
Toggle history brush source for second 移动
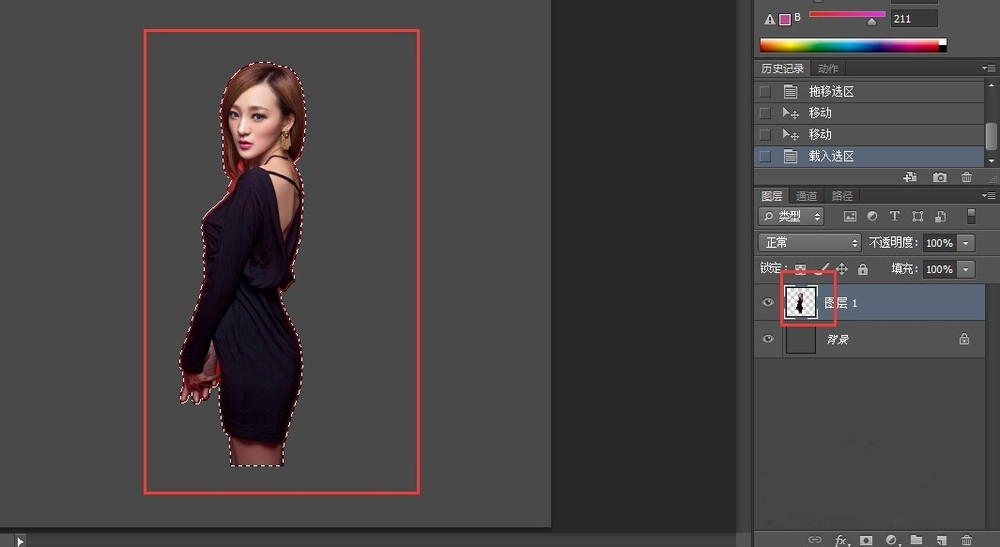click(x=765, y=135)
